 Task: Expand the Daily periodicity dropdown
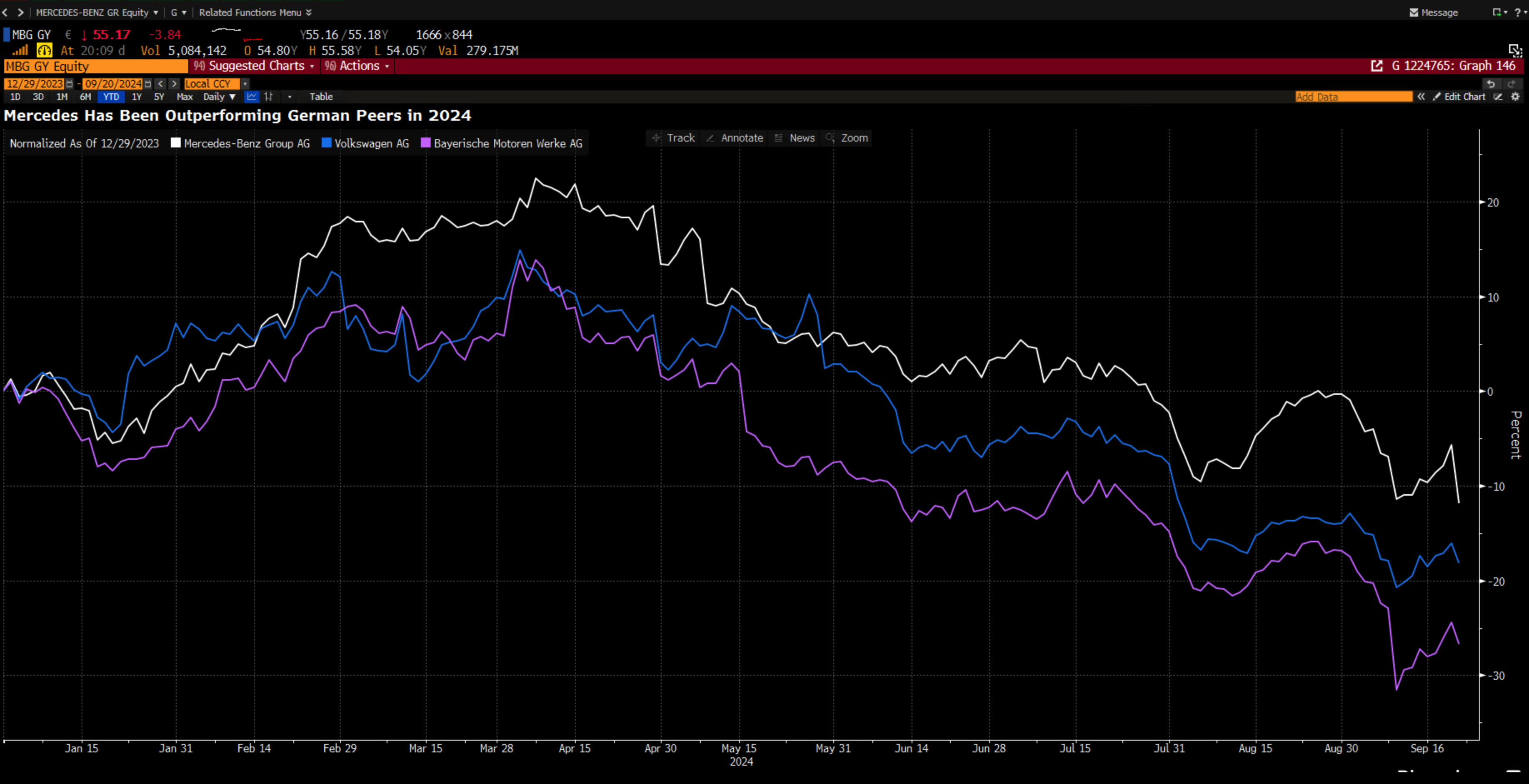[219, 97]
